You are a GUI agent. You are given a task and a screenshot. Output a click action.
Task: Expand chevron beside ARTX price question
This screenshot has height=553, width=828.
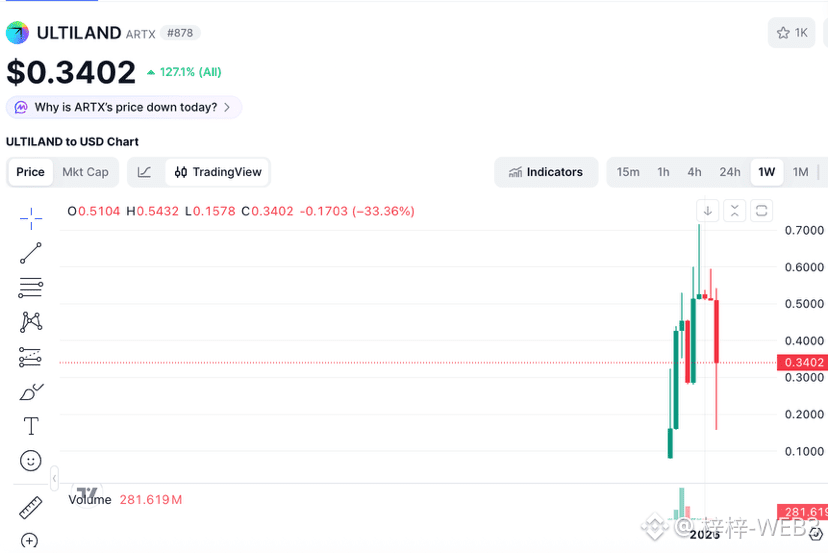[x=227, y=107]
